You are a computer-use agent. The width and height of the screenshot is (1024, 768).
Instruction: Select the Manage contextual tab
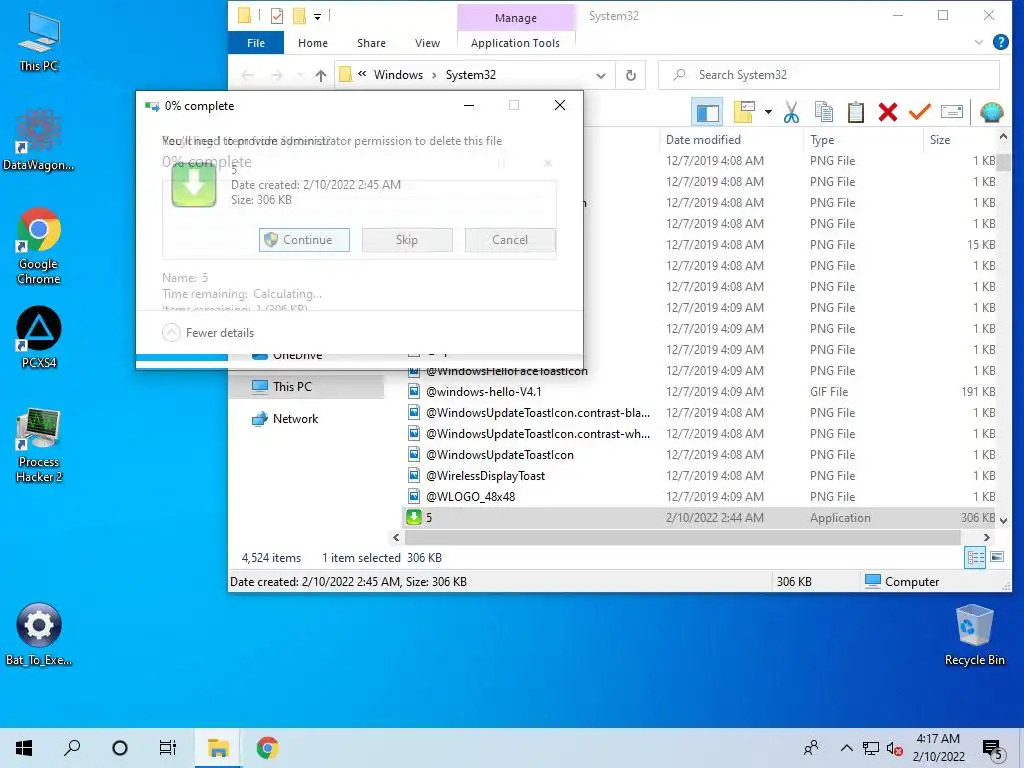click(516, 18)
